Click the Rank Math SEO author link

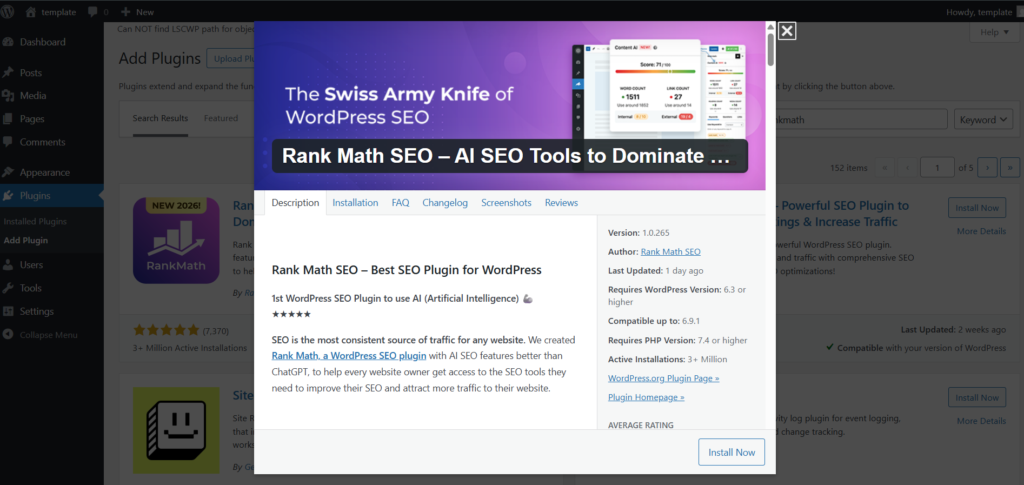(671, 251)
